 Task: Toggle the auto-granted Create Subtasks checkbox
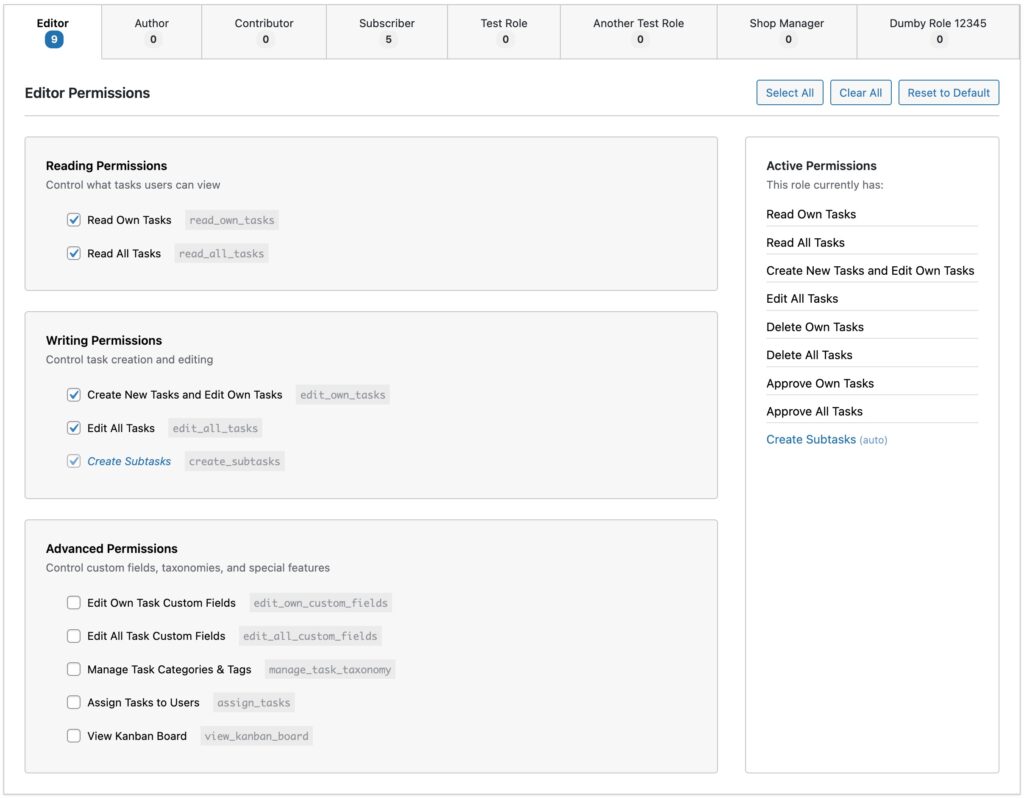click(74, 460)
